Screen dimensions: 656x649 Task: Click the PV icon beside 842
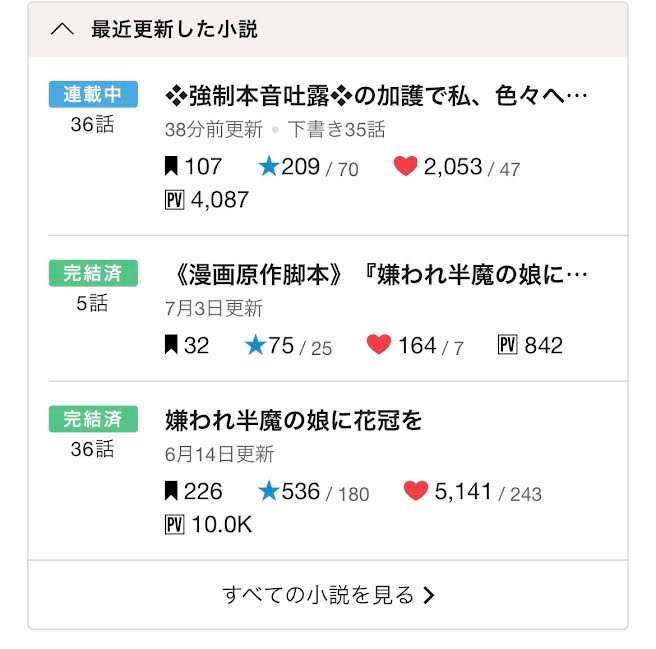[x=507, y=345]
